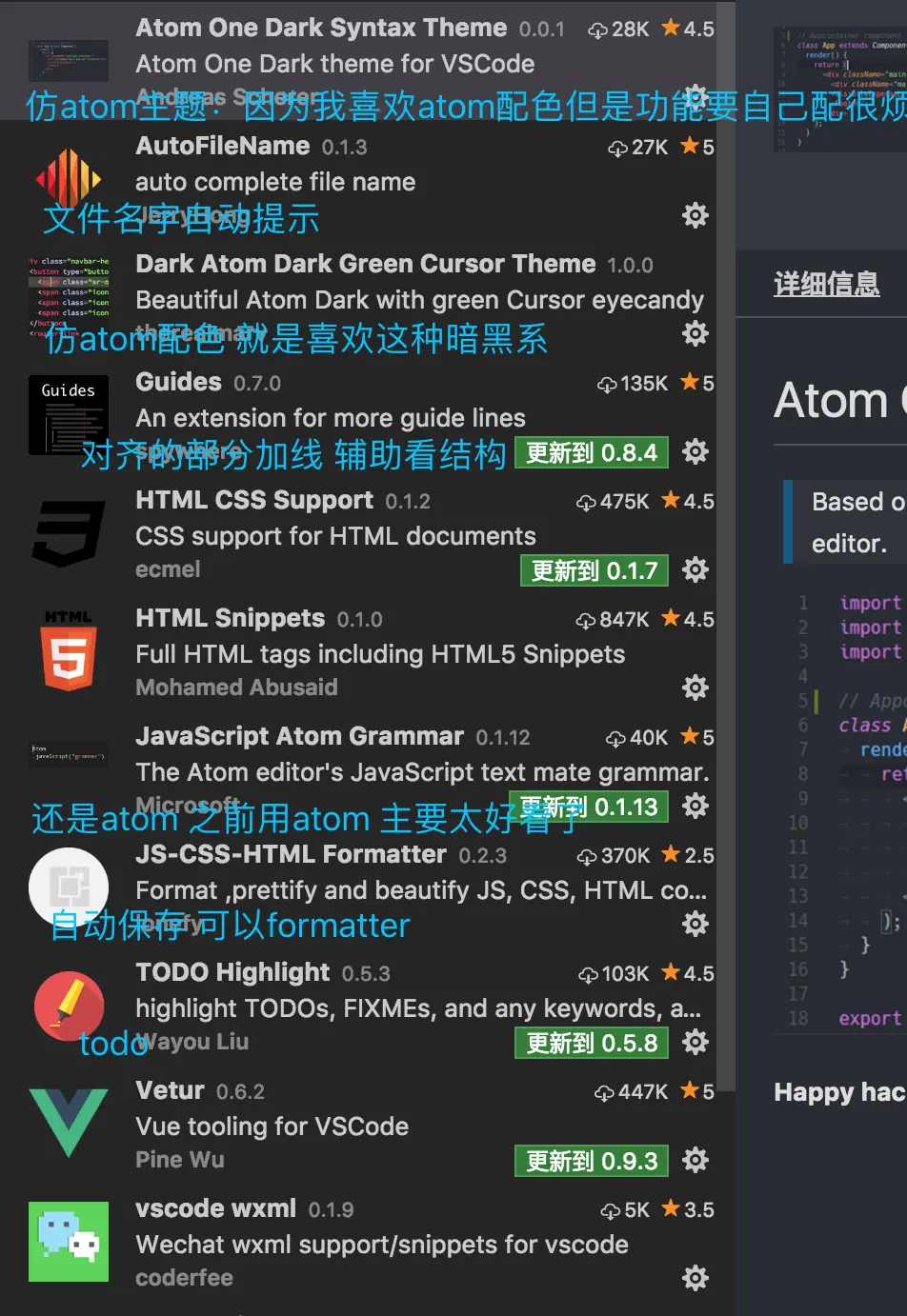Open the Vetur extension gear menu
Viewport: 907px width, 1316px height.
tap(695, 1160)
